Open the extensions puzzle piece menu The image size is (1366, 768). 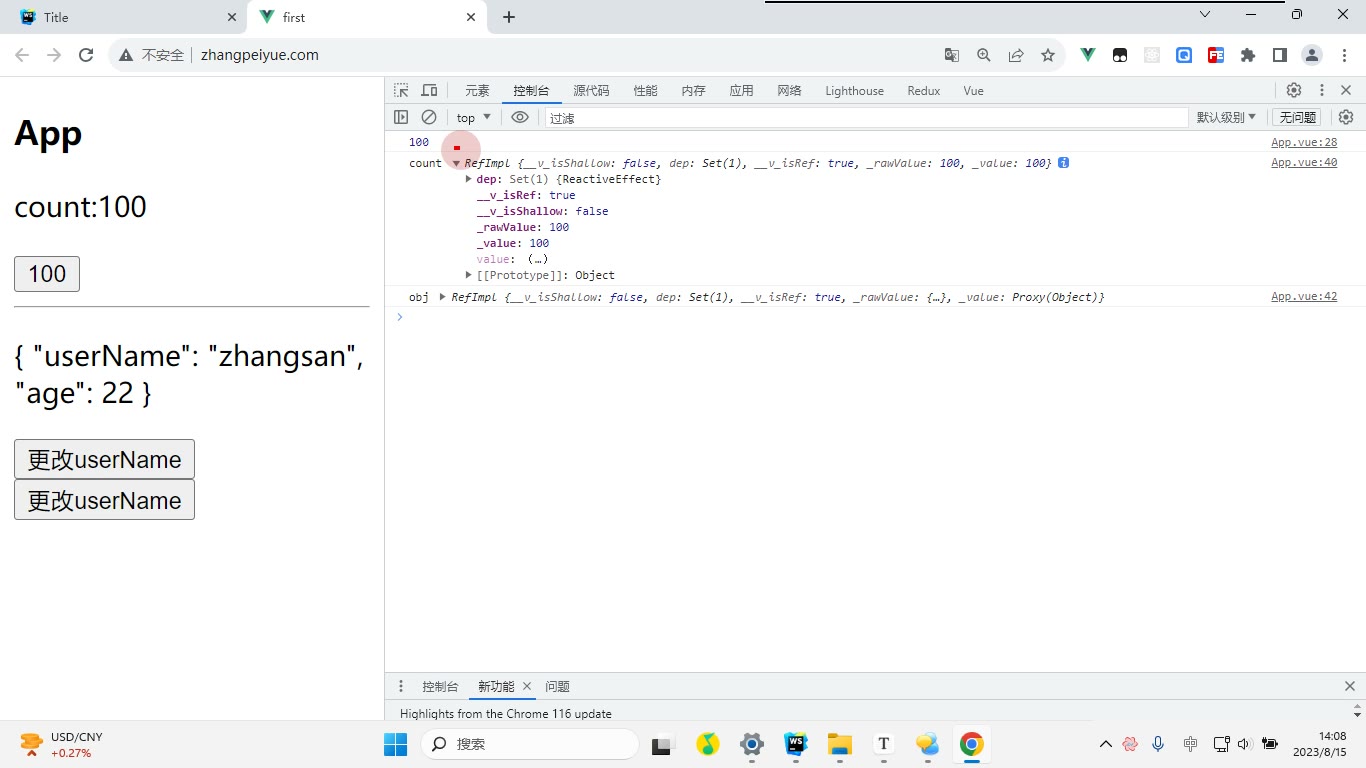pos(1248,55)
